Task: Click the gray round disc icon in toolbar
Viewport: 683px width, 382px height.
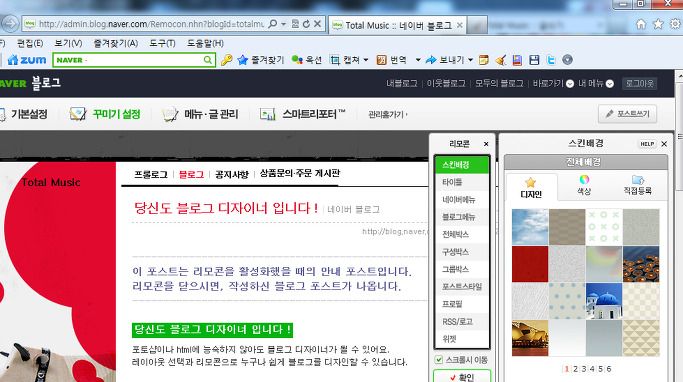Action: 567,60
